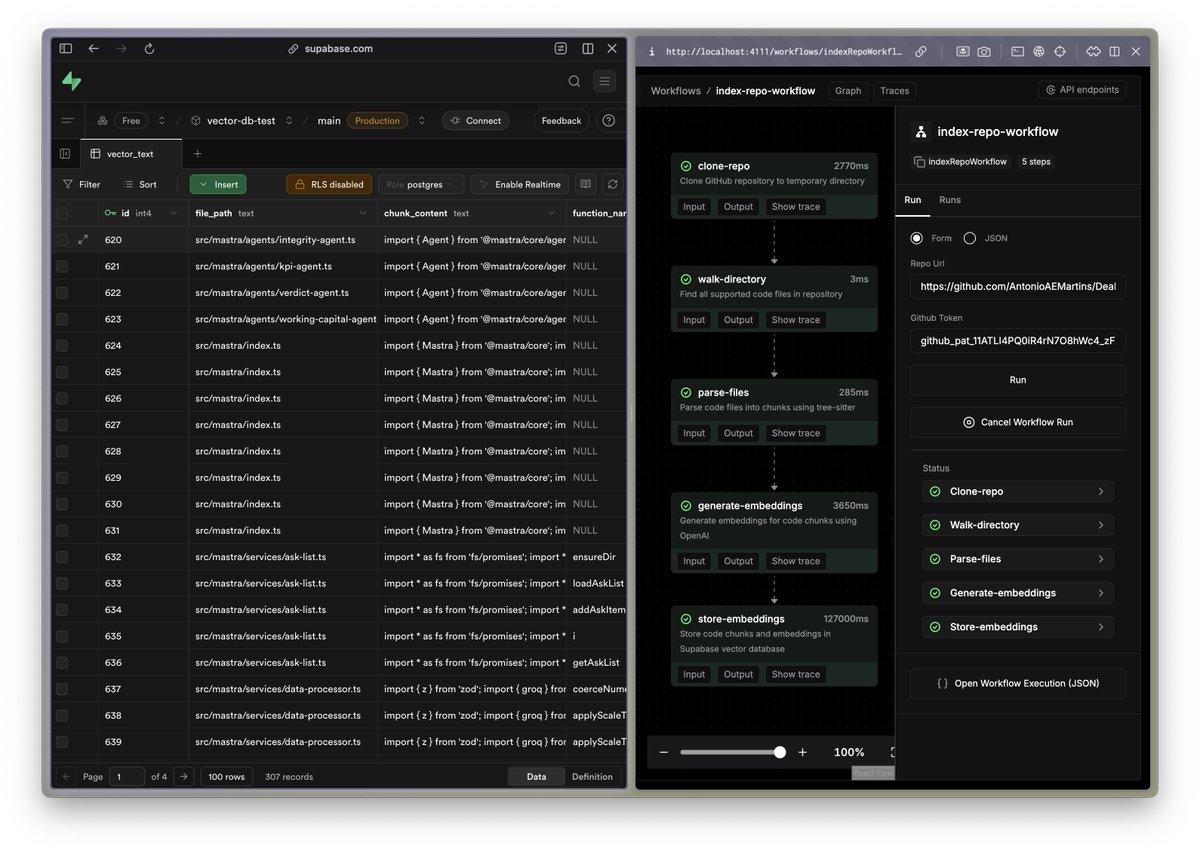Image resolution: width=1200 pixels, height=853 pixels.
Task: Click the Connect button
Action: pos(475,120)
